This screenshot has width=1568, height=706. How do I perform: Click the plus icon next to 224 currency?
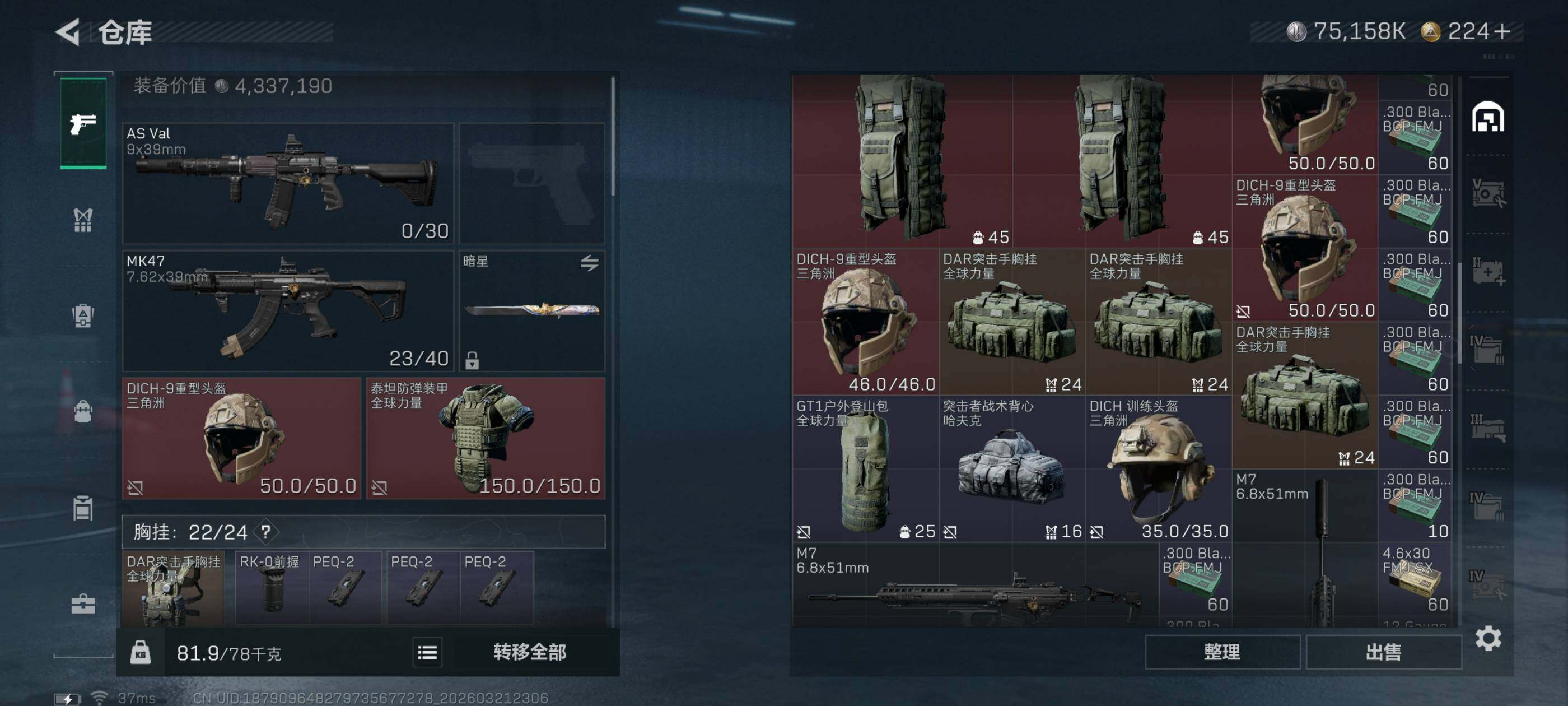pos(1502,32)
